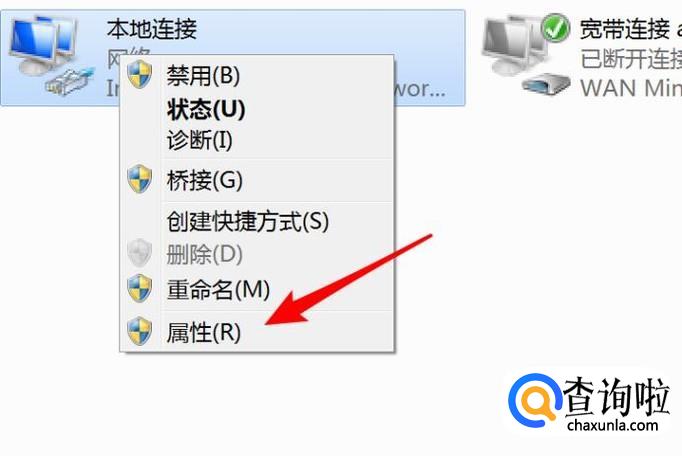Viewport: 682px width, 456px height.
Task: Click the 本地连接 connection title text
Action: [152, 29]
